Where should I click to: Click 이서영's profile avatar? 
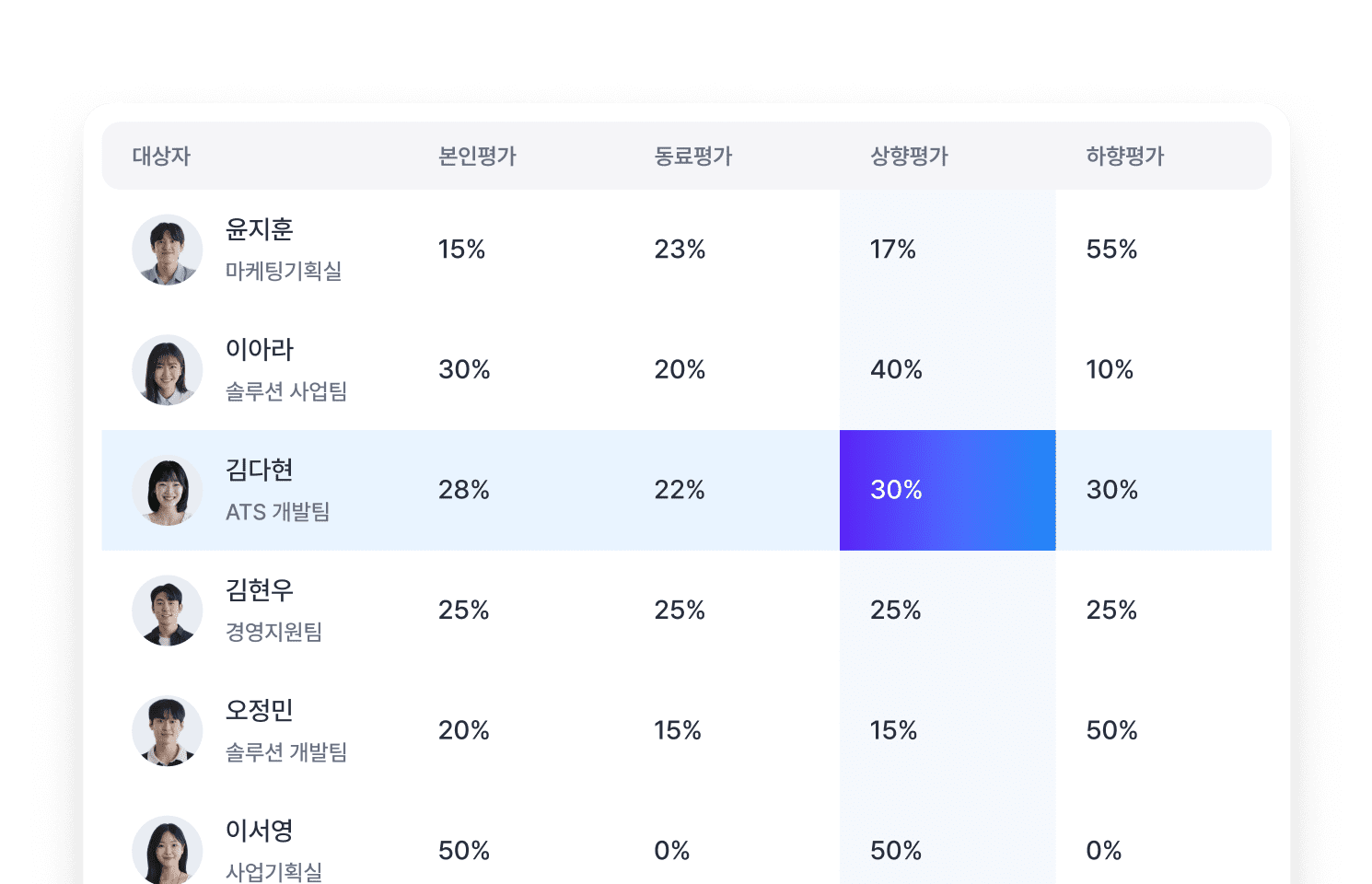[168, 849]
